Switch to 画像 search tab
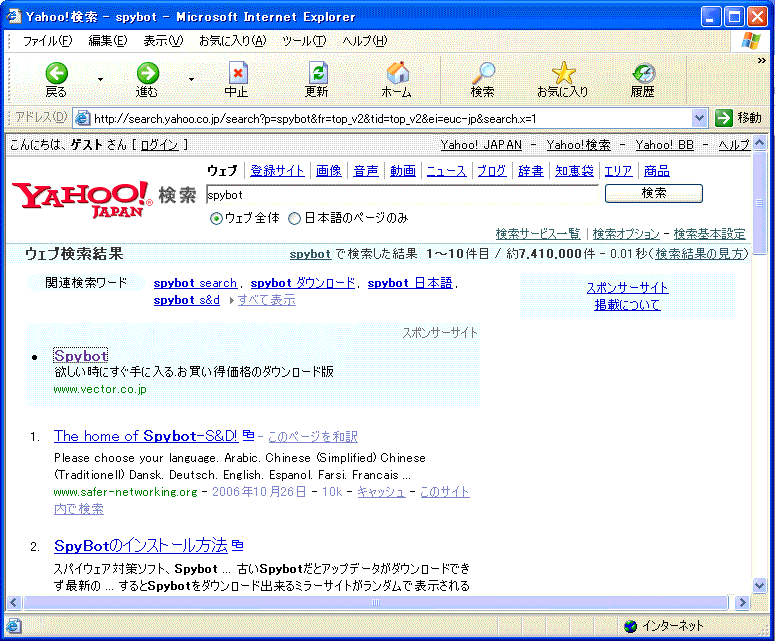This screenshot has width=775, height=641. point(329,171)
